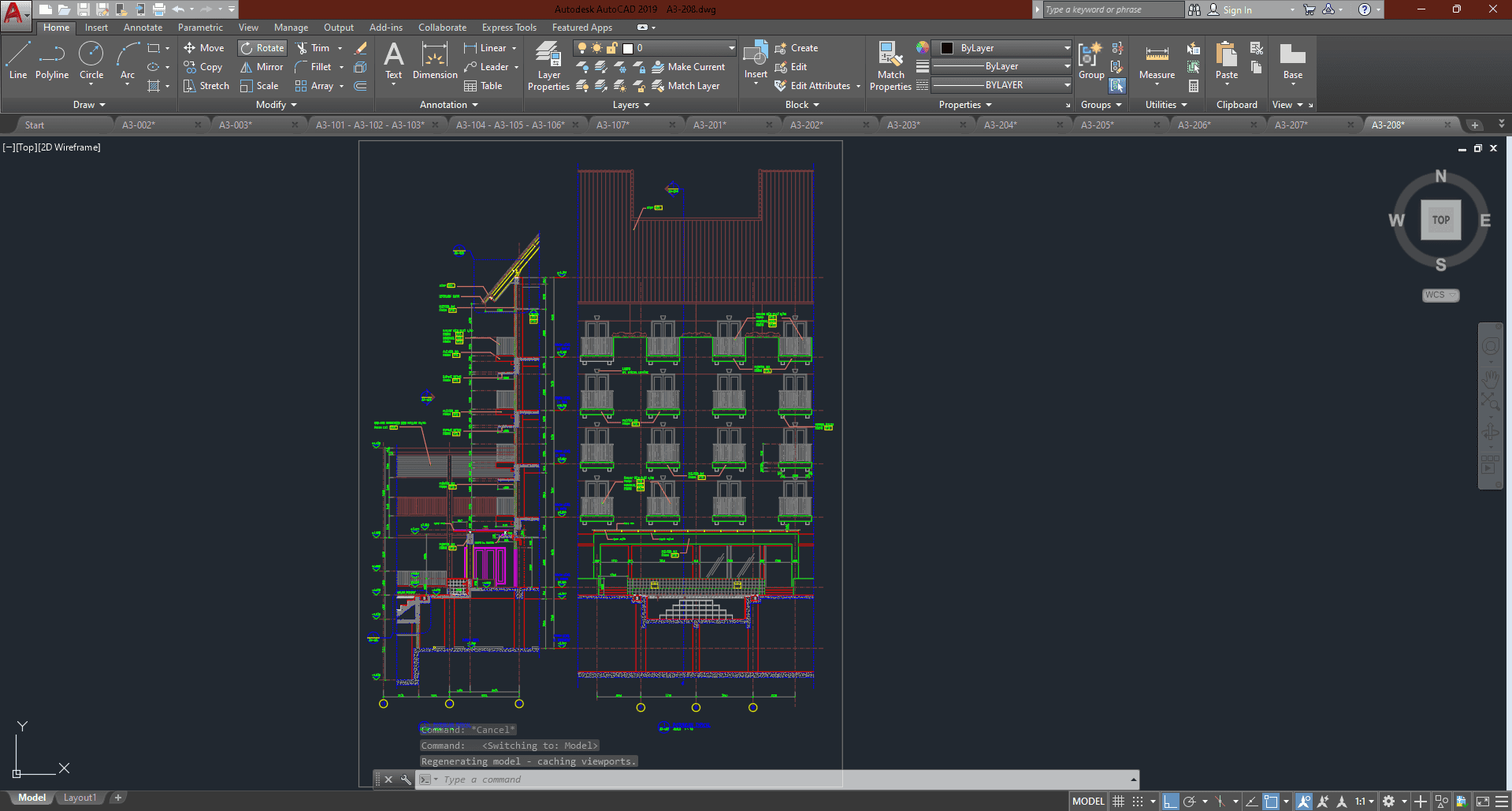Open the Annotate ribbon tab

(143, 28)
